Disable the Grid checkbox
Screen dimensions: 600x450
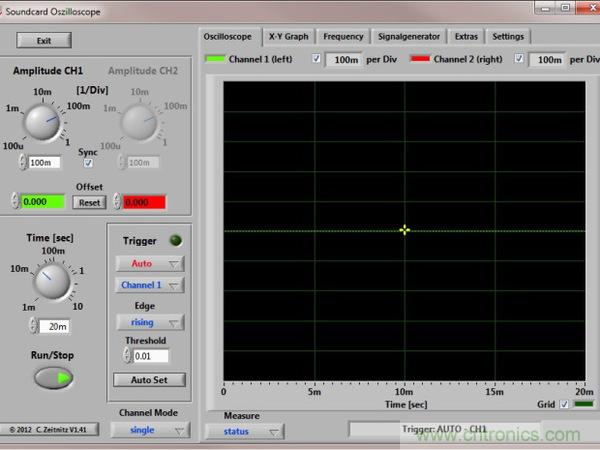point(562,404)
